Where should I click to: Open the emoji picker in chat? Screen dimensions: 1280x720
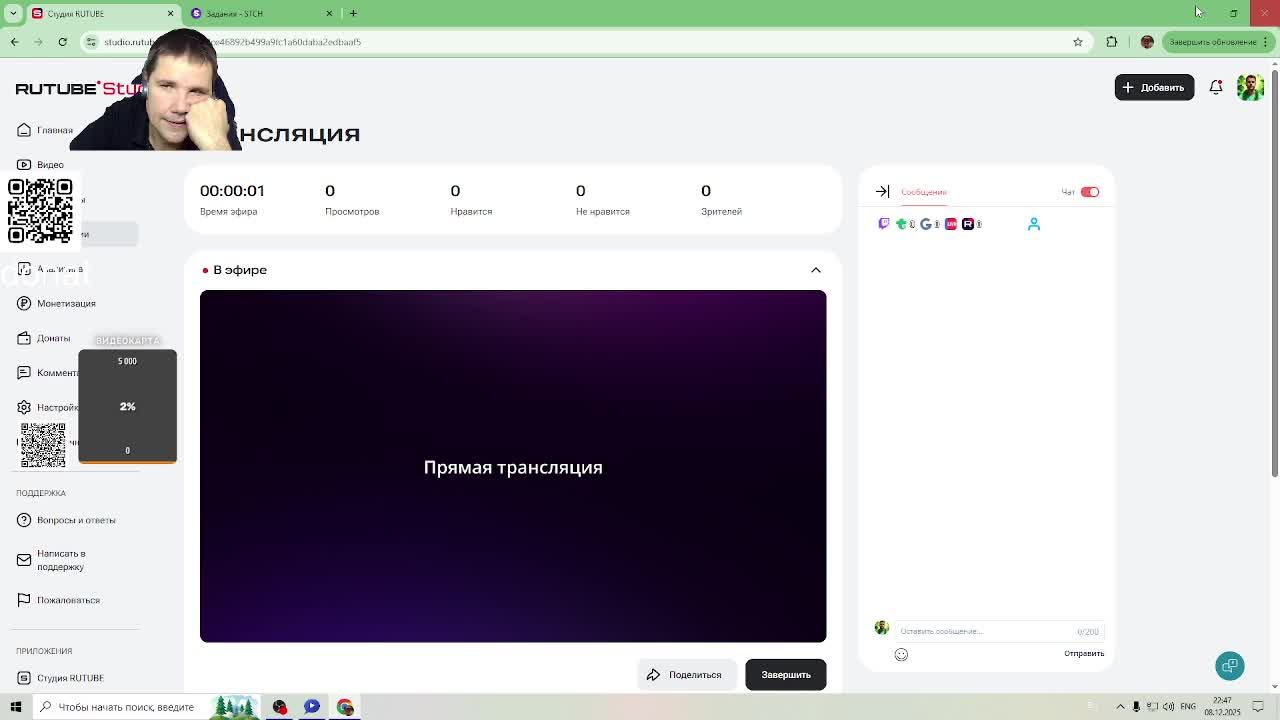[x=901, y=654]
